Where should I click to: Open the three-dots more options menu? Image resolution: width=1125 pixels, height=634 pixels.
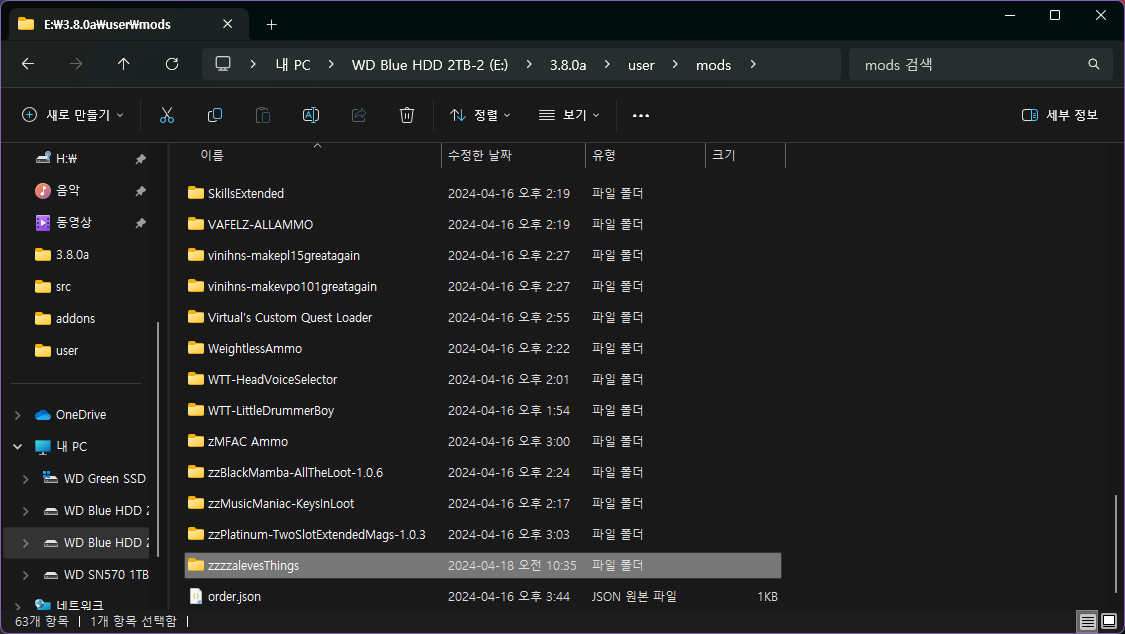(641, 115)
